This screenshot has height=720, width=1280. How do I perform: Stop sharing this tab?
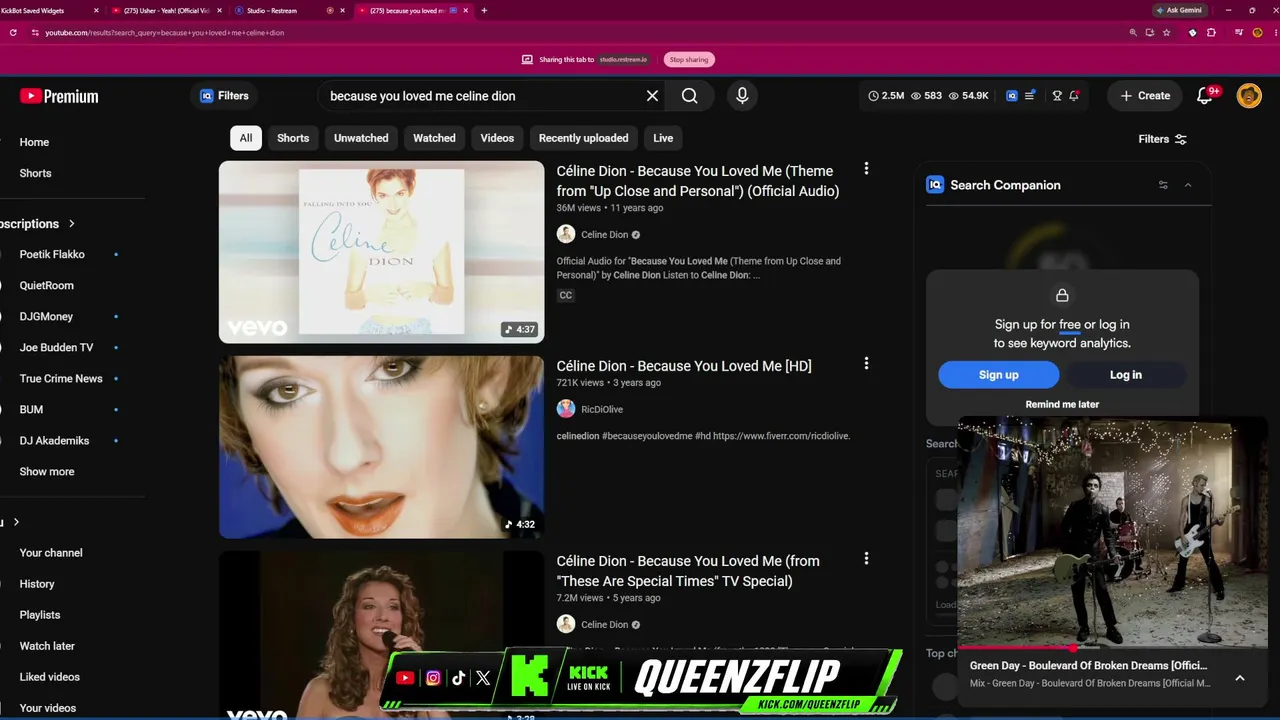click(689, 59)
